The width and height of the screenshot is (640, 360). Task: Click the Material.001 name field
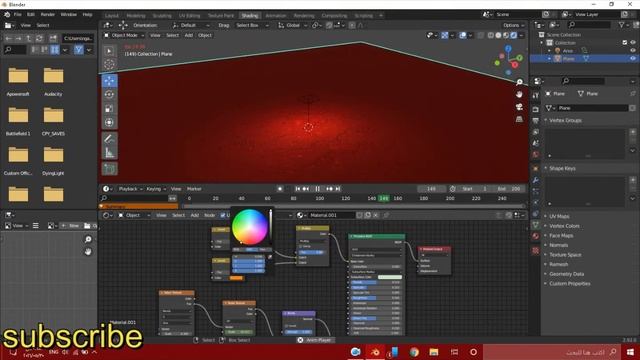click(331, 215)
